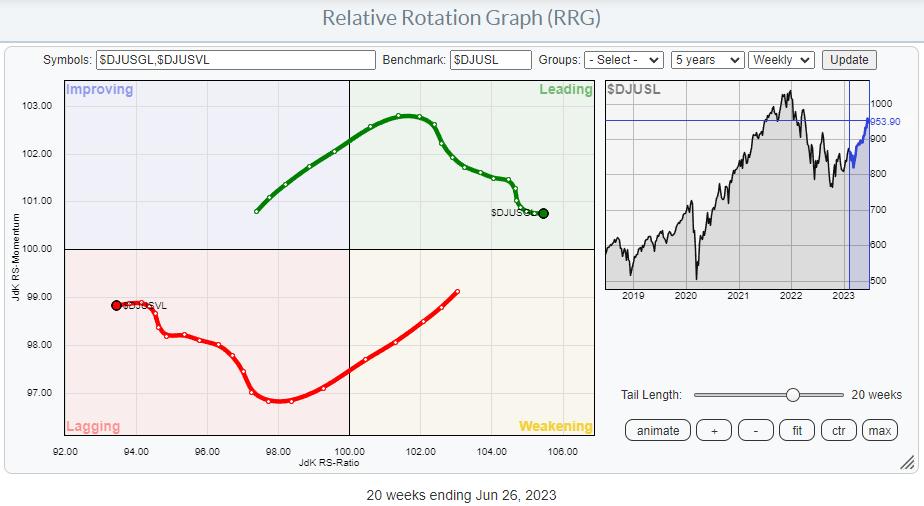Open the Groups select dropdown
The height and width of the screenshot is (506, 924).
(x=625, y=60)
